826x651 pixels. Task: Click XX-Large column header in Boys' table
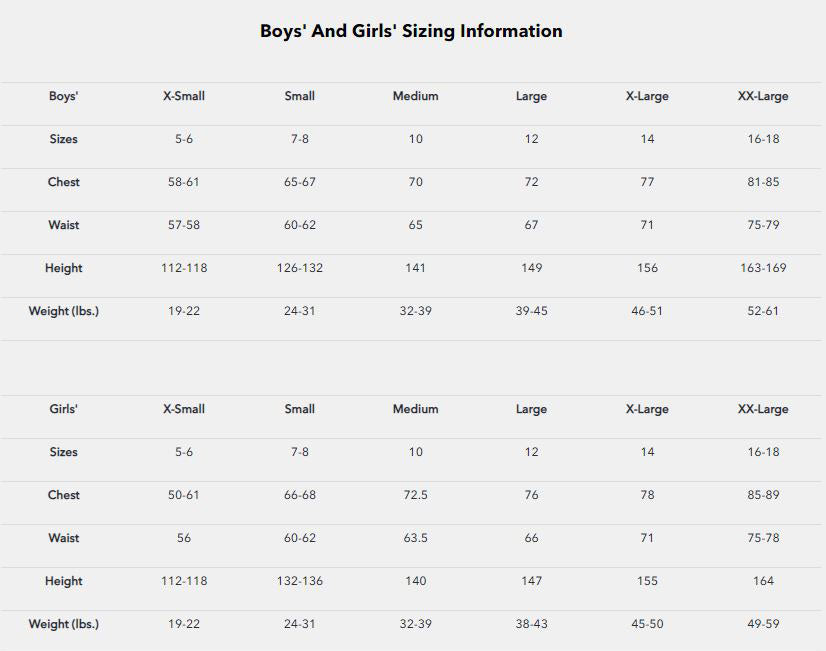pyautogui.click(x=763, y=97)
